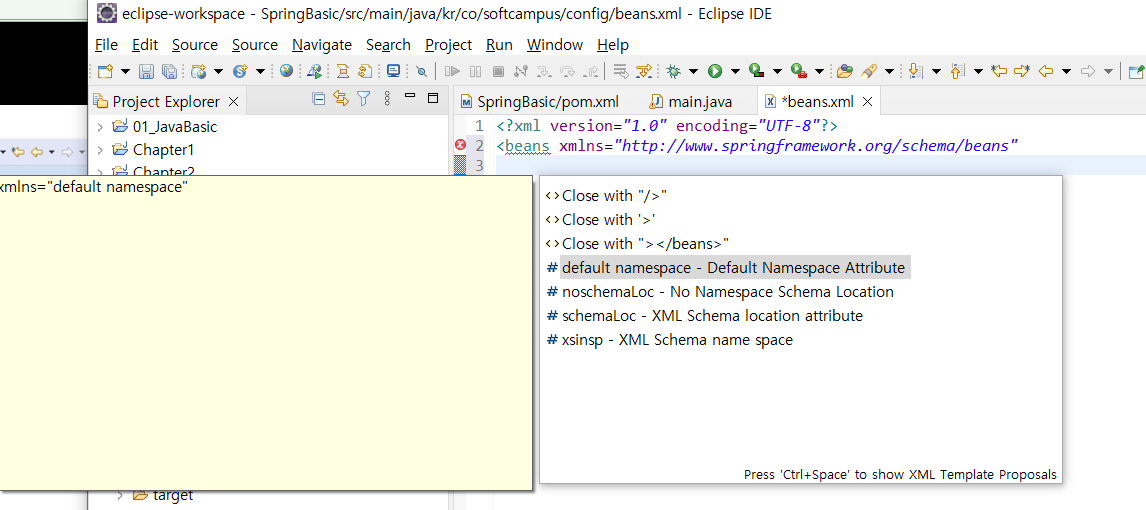The height and width of the screenshot is (510, 1146).
Task: Open the Debug configurations dropdown arrow
Action: 694,72
